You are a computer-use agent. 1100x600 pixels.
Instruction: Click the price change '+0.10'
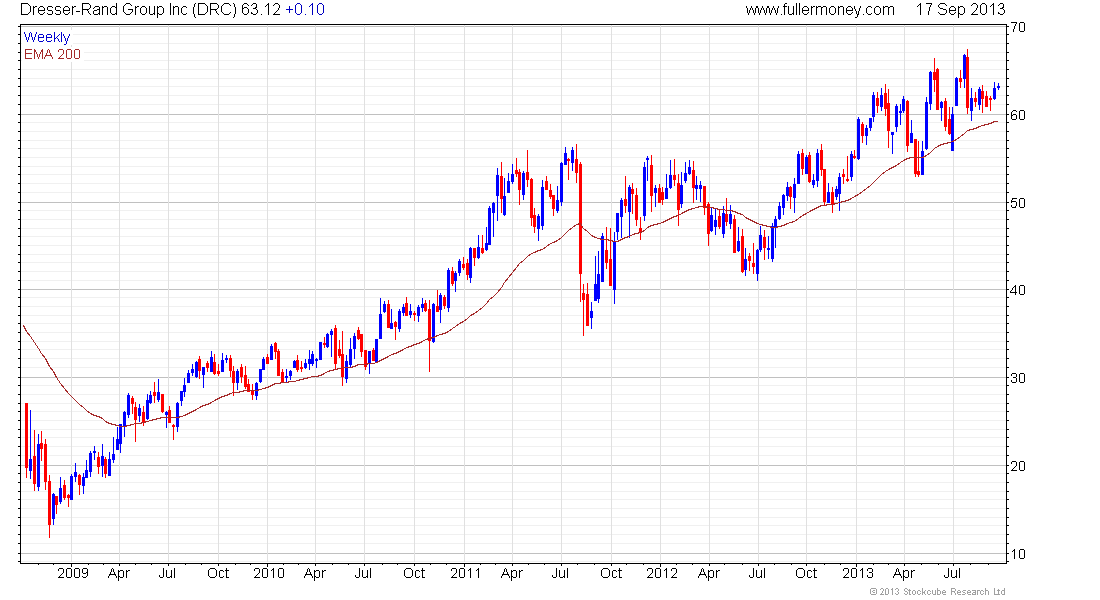pyautogui.click(x=304, y=10)
